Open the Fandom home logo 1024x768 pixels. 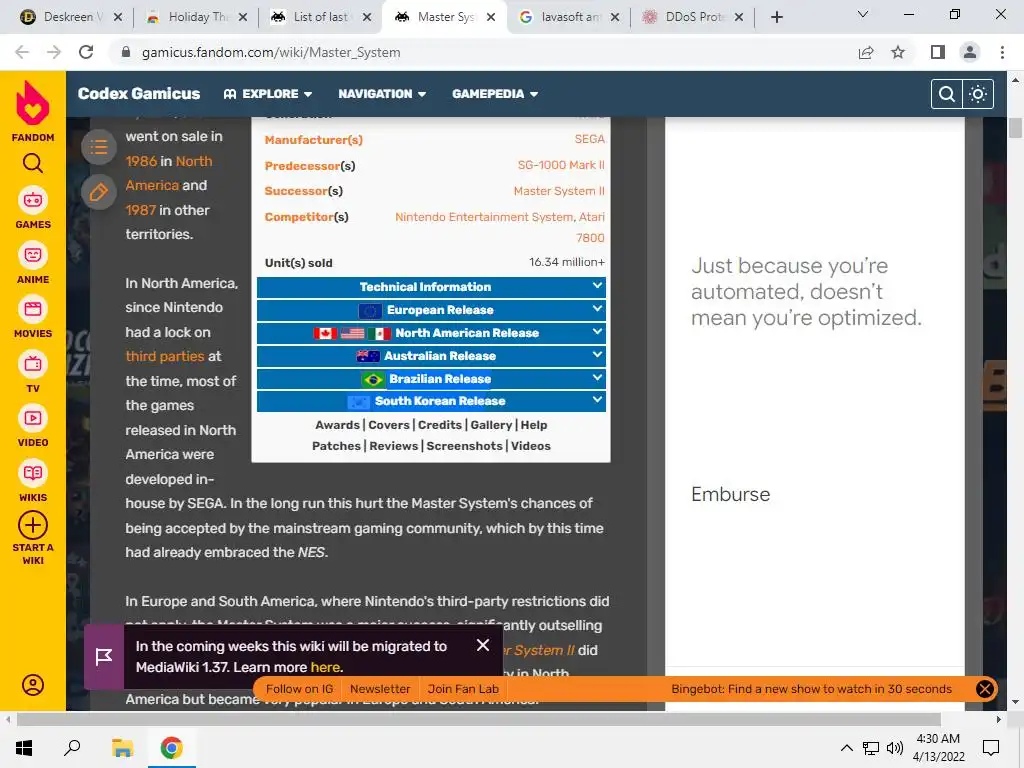pyautogui.click(x=33, y=103)
